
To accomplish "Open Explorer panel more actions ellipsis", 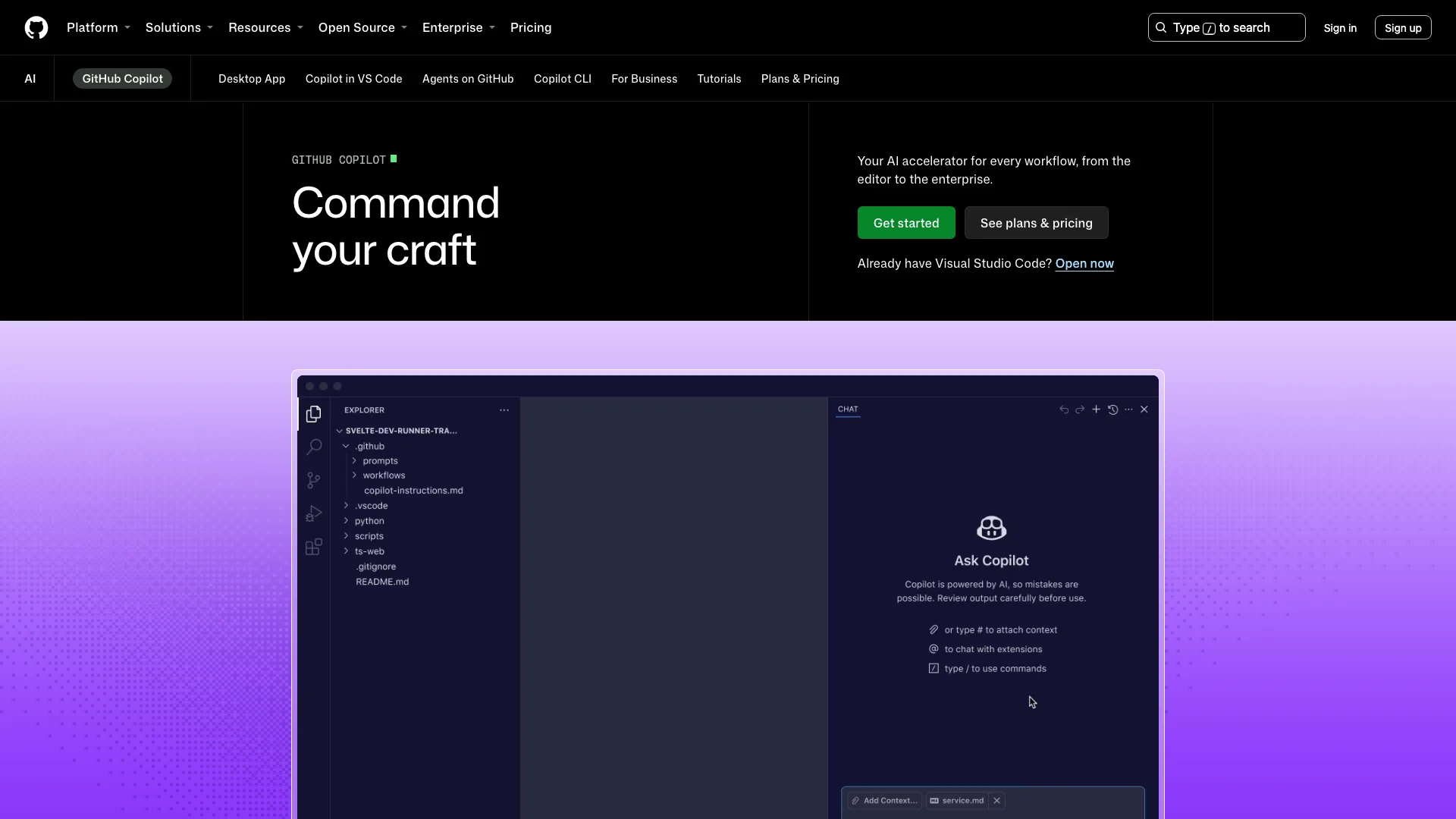I will coord(504,410).
